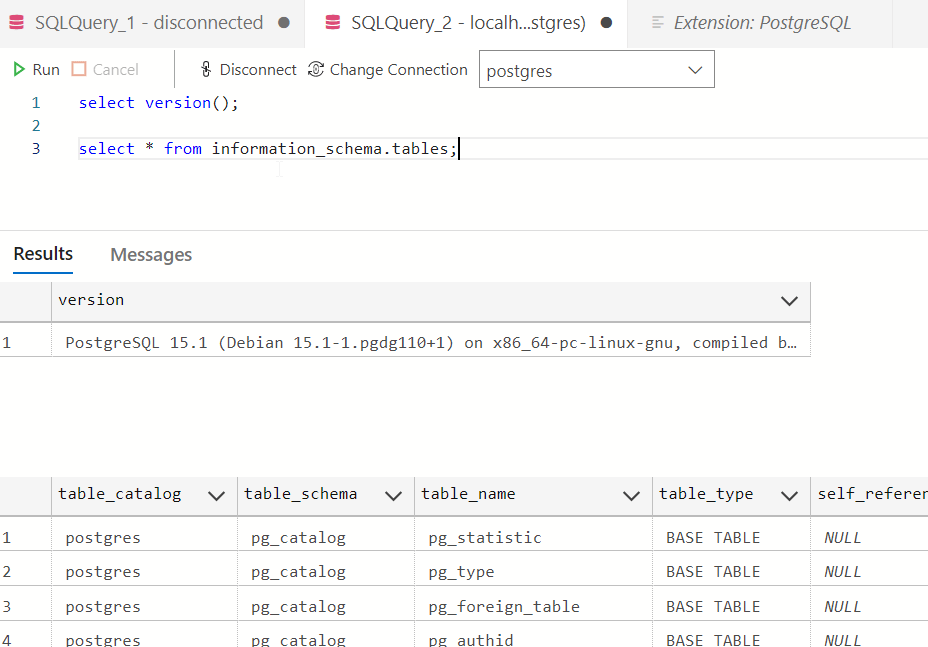Open the table_name column dropdown
Image resolution: width=928 pixels, height=647 pixels.
631,495
